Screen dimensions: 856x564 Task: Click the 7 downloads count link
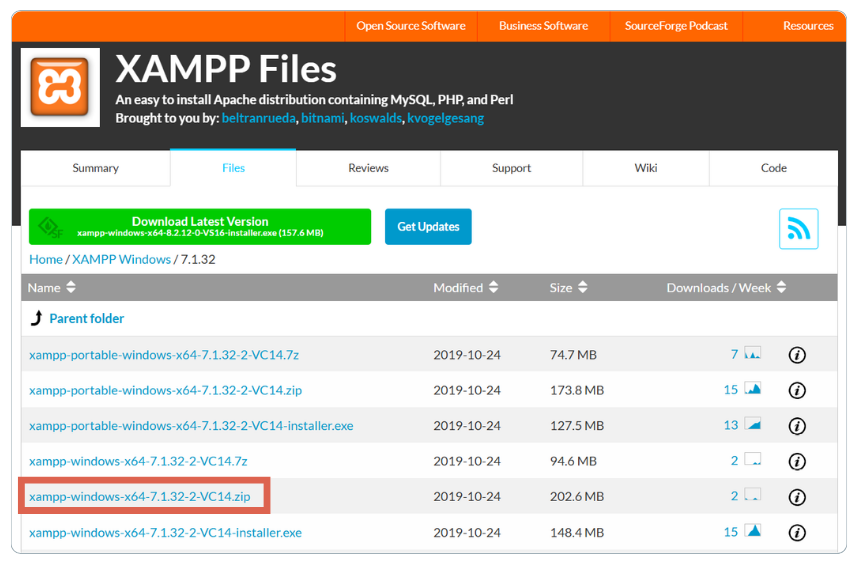tap(734, 354)
